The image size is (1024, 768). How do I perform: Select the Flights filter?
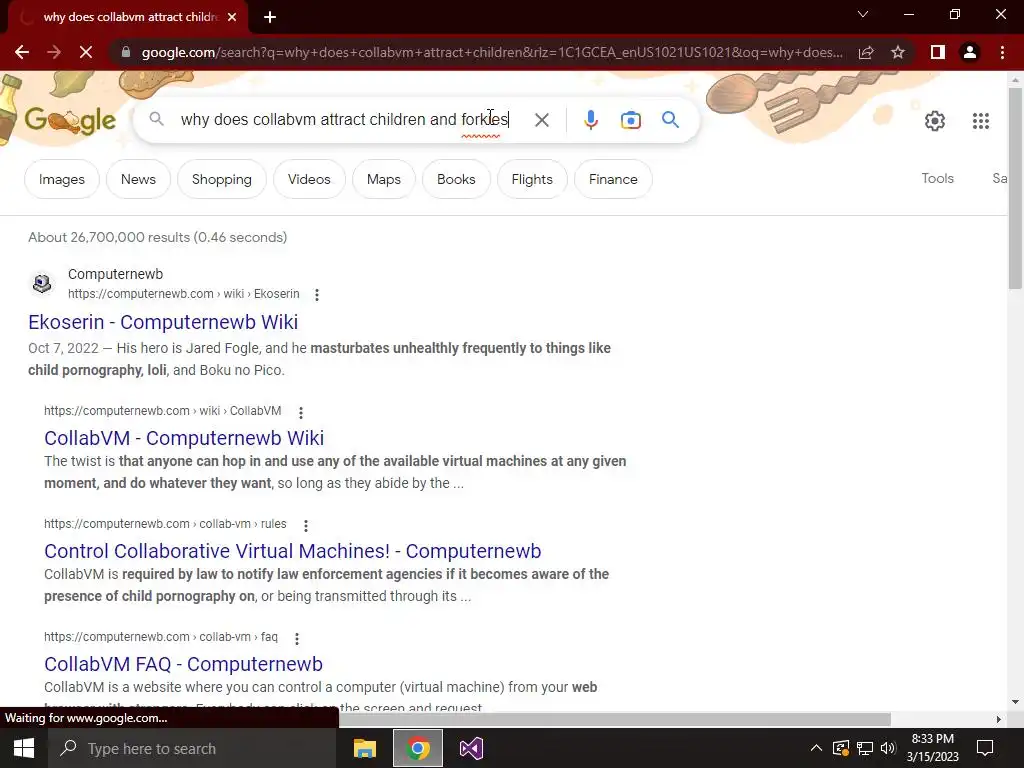(x=532, y=179)
